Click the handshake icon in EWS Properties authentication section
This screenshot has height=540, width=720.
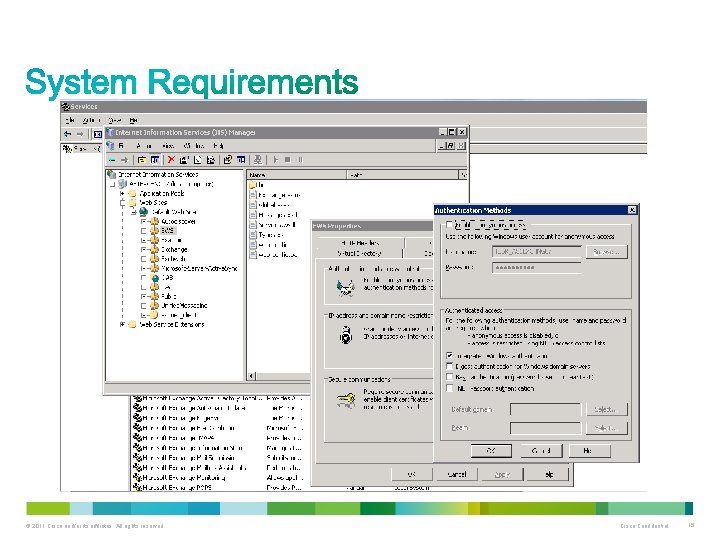tap(345, 288)
